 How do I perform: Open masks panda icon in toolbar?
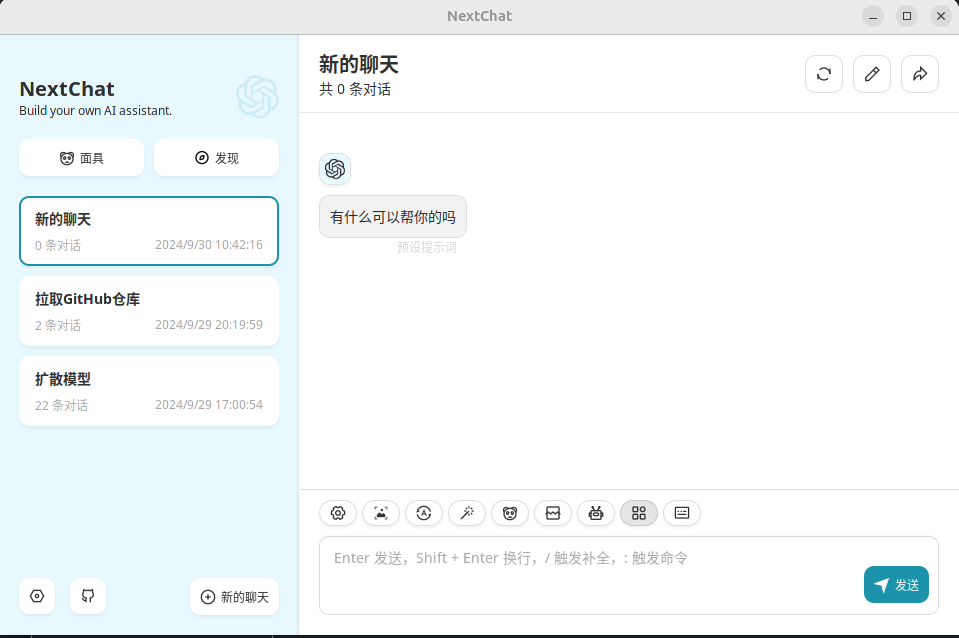click(510, 513)
